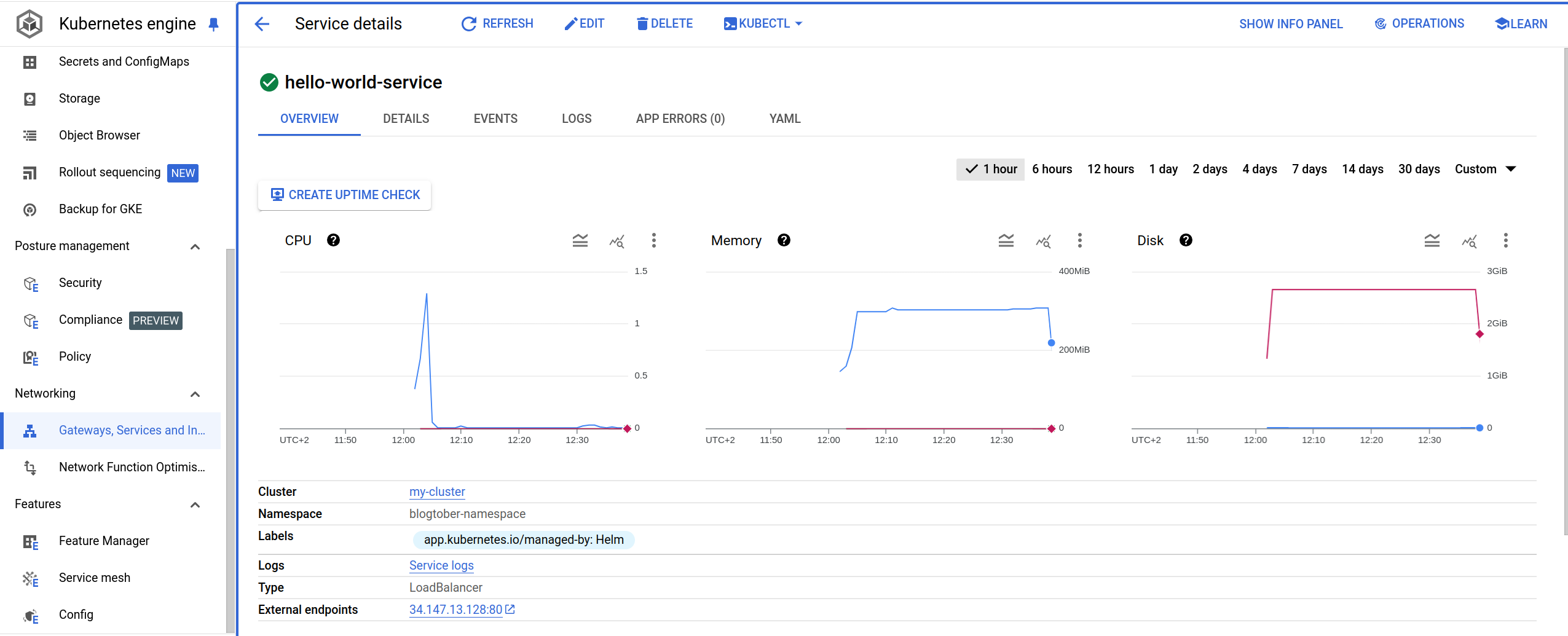Explore Disk chart data icon
Screen dimensions: 1568x636
[x=1469, y=241]
